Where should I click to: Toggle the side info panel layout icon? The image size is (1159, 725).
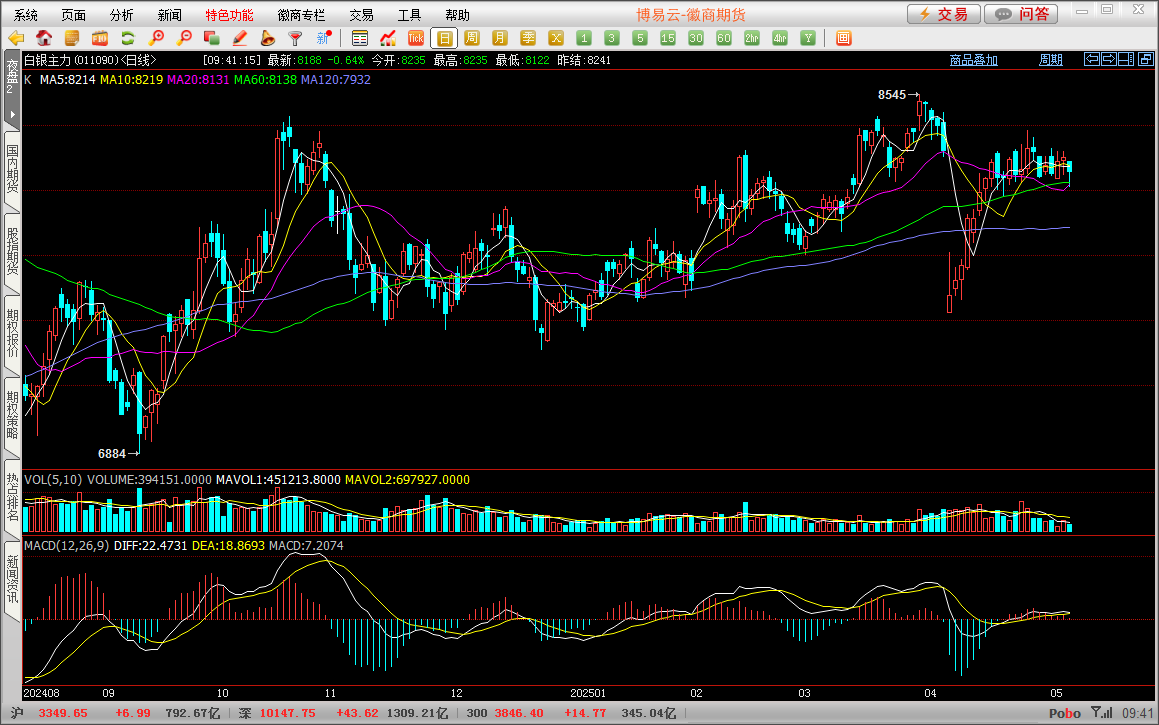(1126, 59)
